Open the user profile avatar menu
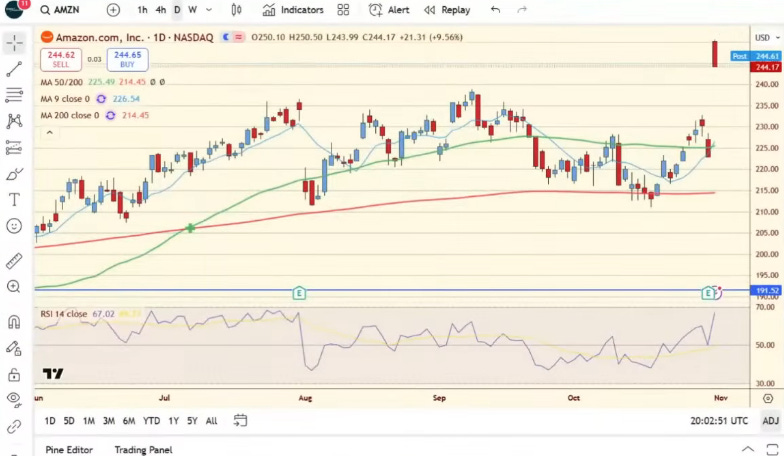Viewport: 784px width, 456px height. coord(14,9)
